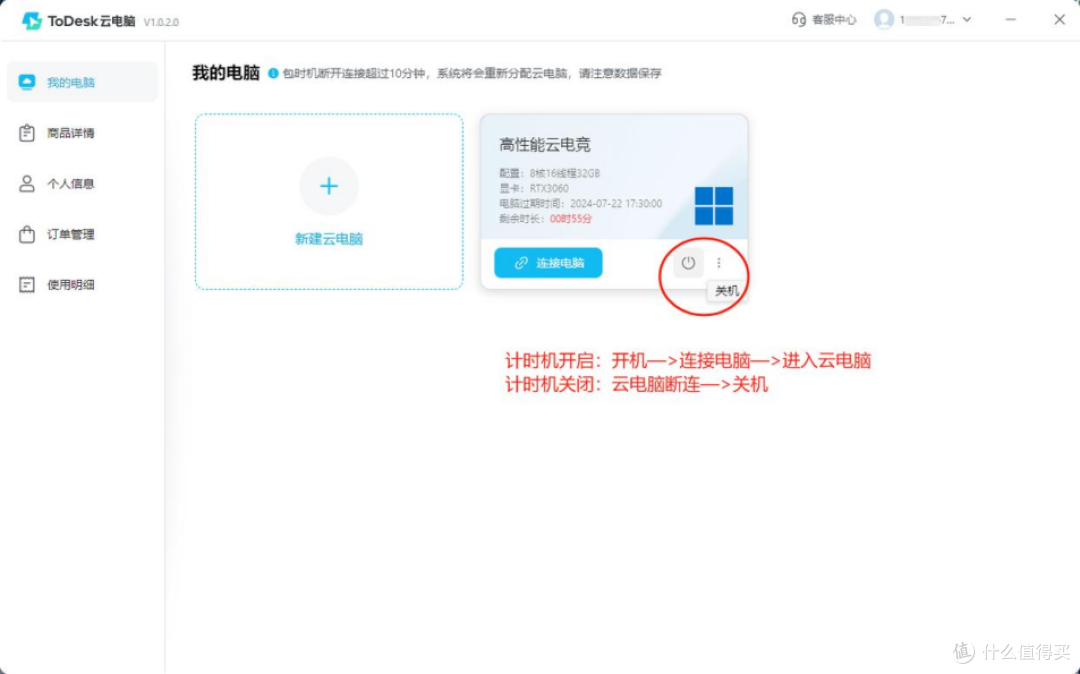Click the 我的电脑 page heading
The image size is (1080, 674).
(226, 73)
